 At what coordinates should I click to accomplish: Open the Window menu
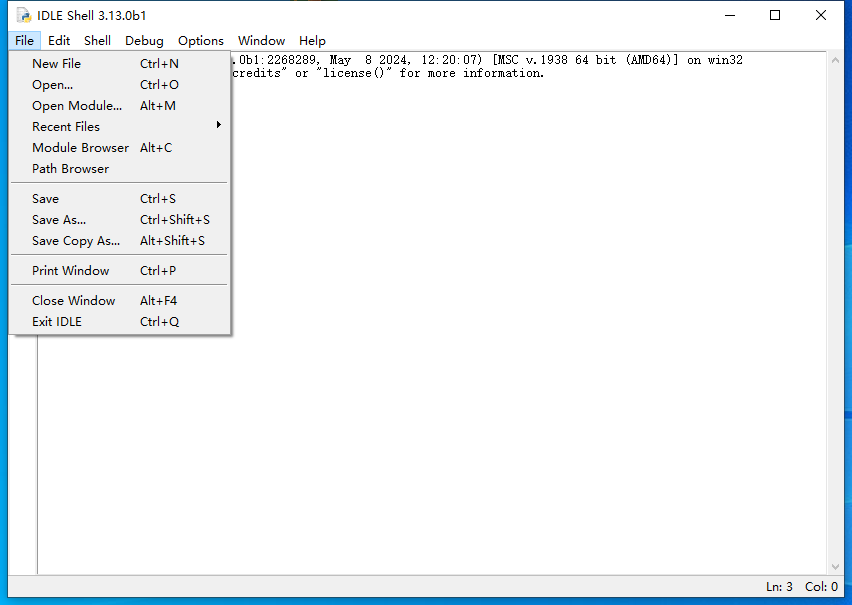[261, 41]
